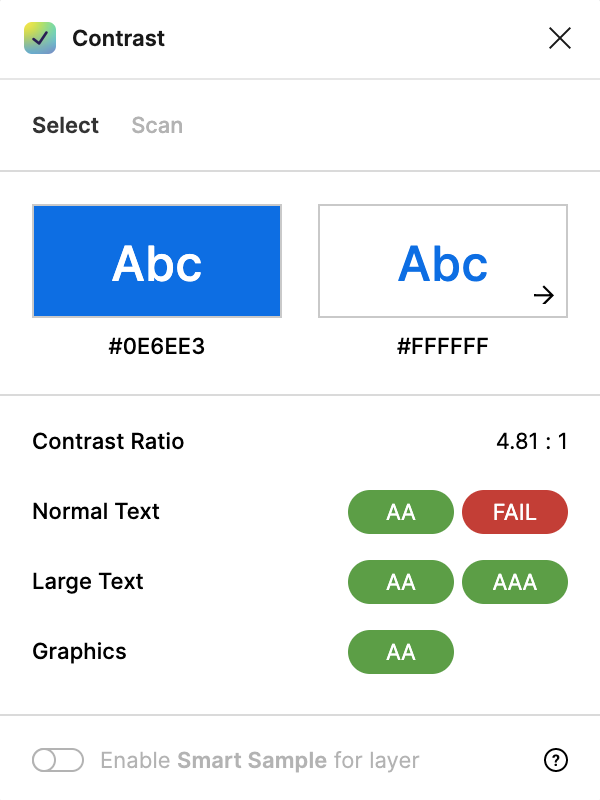Open the help question mark icon

[556, 761]
